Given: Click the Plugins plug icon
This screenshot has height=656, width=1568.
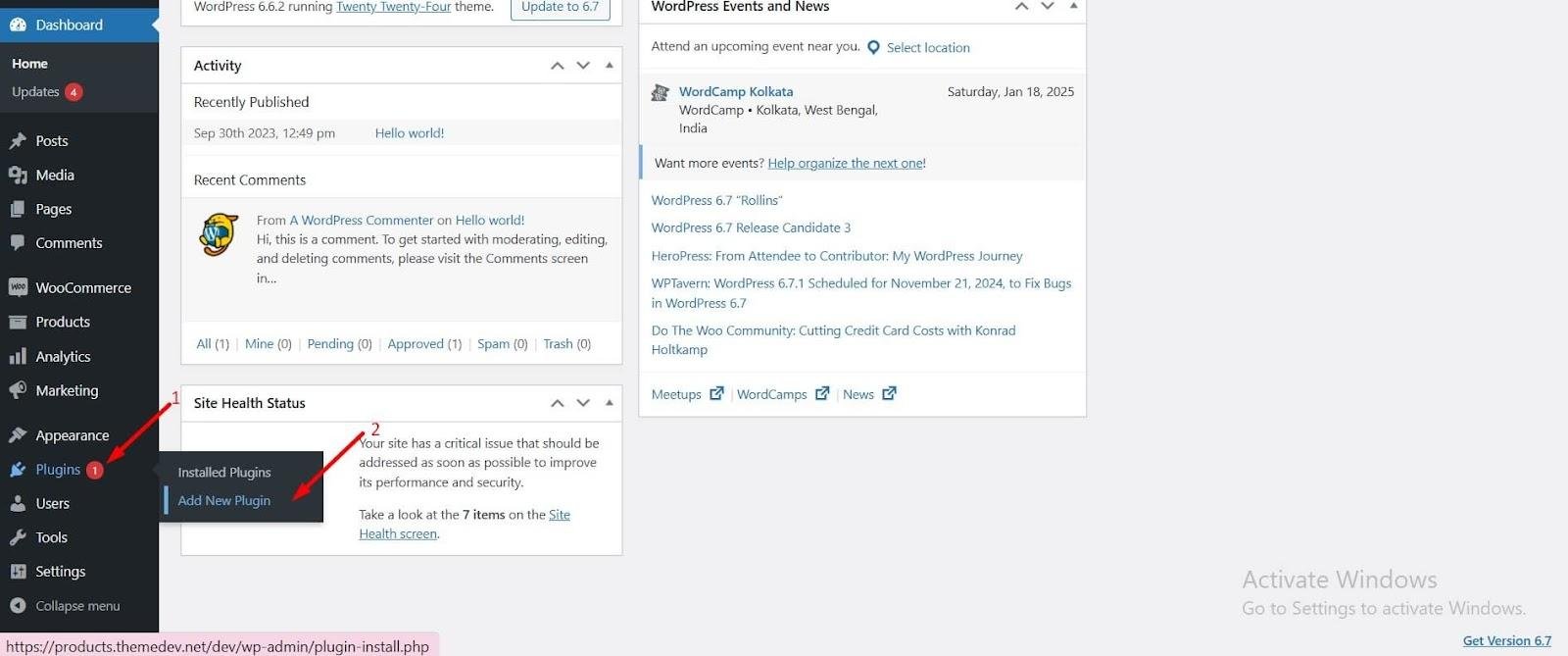Looking at the screenshot, I should pos(18,470).
